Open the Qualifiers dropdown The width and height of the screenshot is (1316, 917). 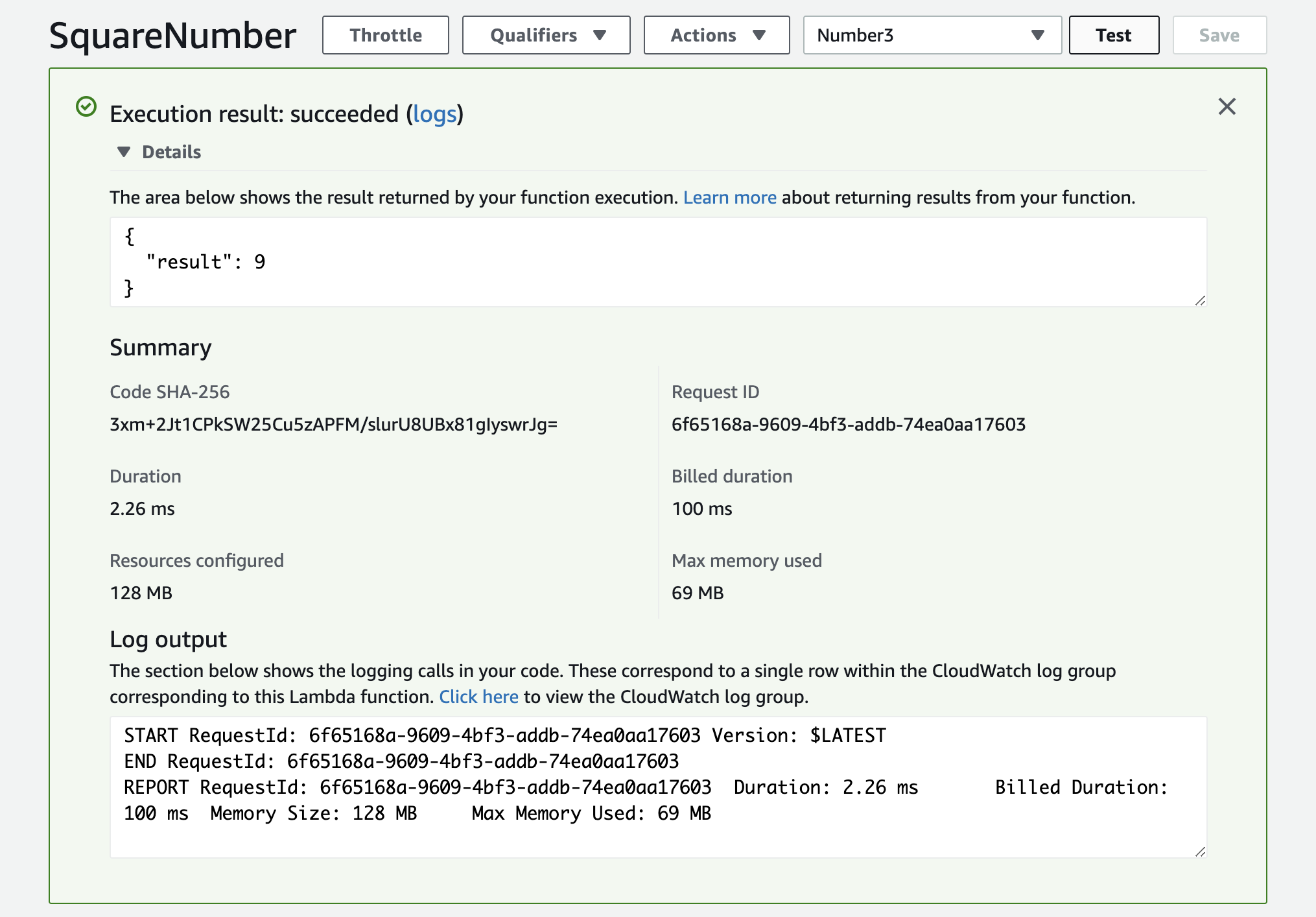pyautogui.click(x=546, y=35)
